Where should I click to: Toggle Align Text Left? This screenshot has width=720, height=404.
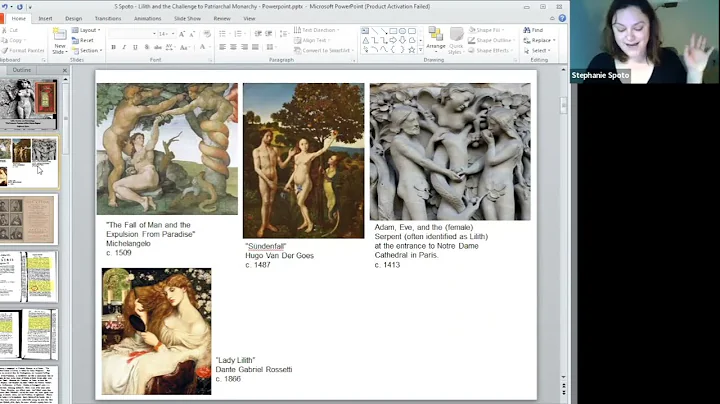coord(222,47)
